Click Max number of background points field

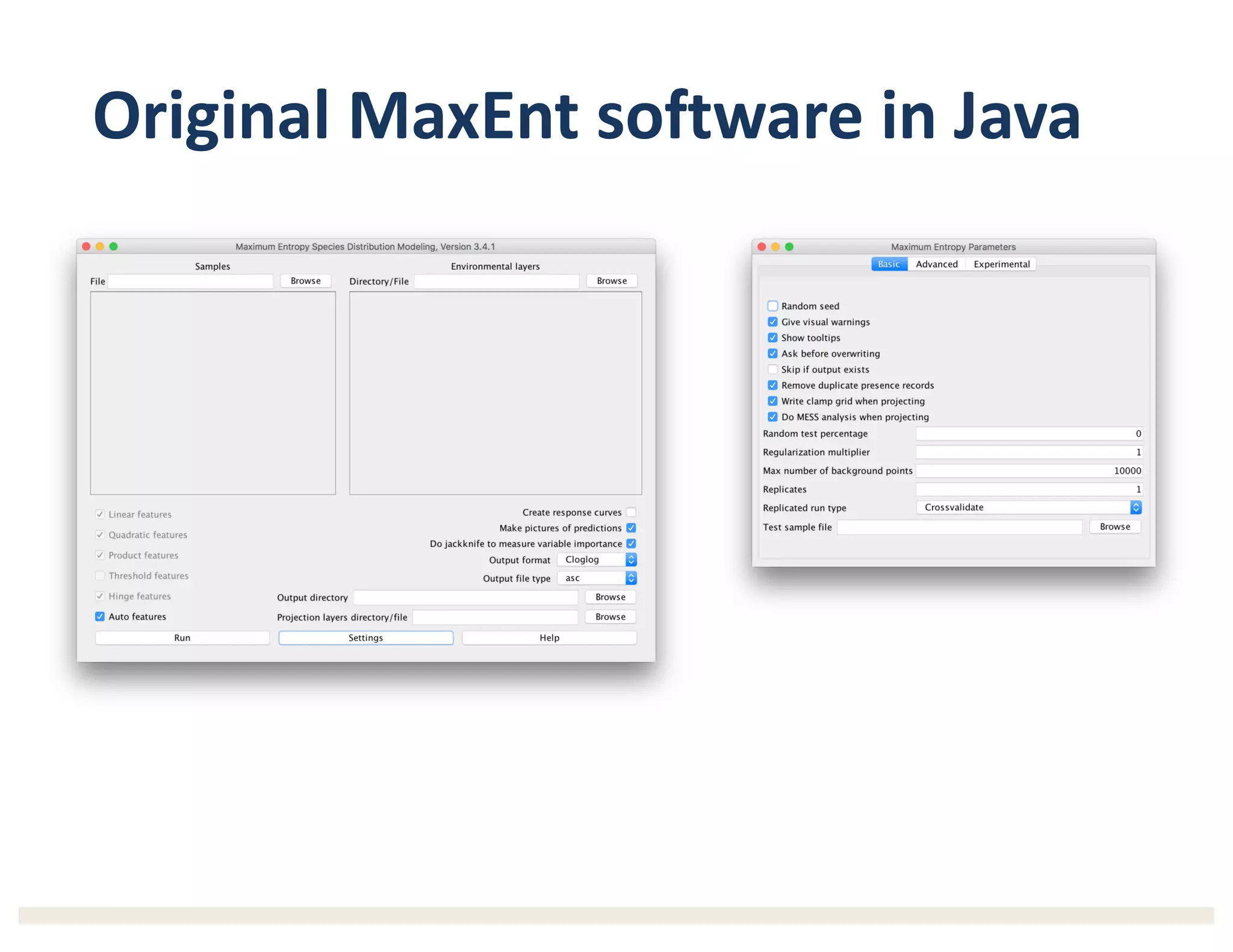(x=1029, y=471)
